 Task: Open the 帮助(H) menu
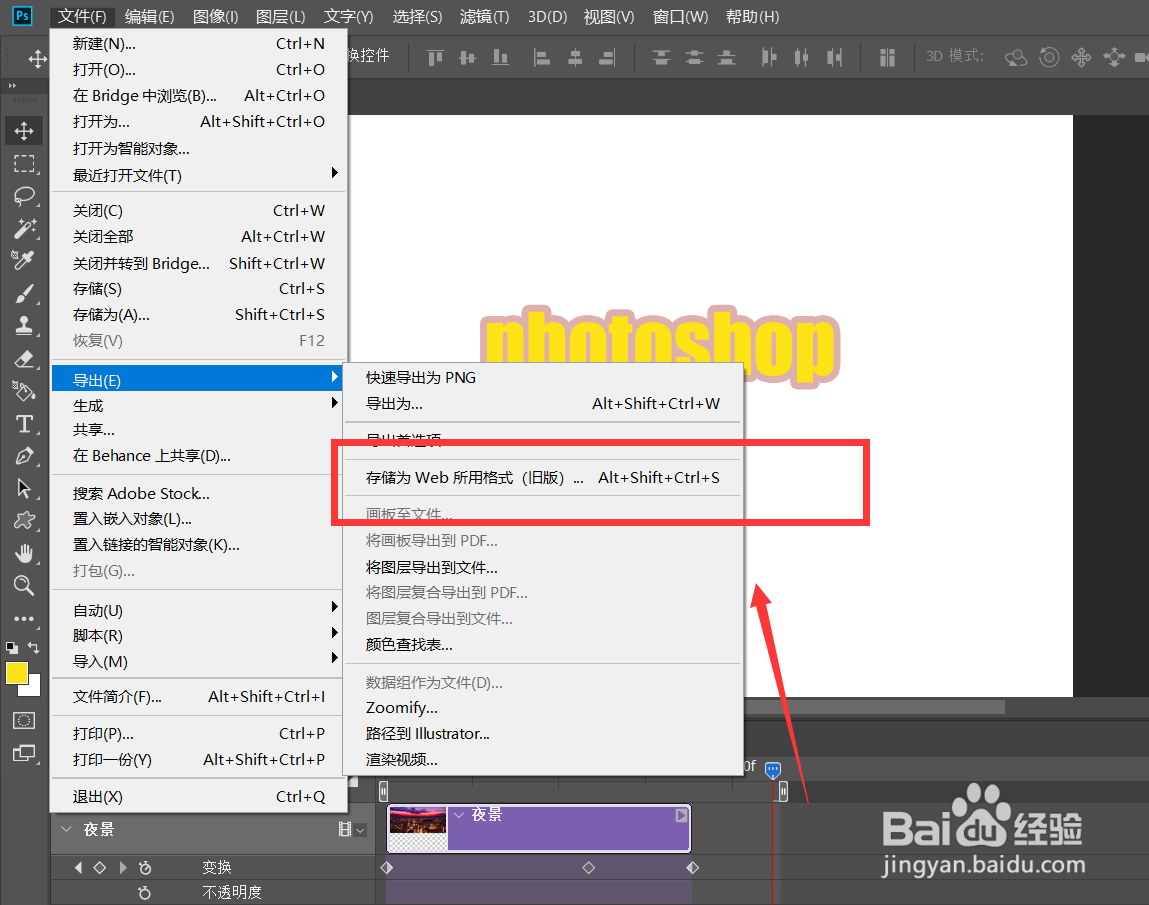pos(753,16)
